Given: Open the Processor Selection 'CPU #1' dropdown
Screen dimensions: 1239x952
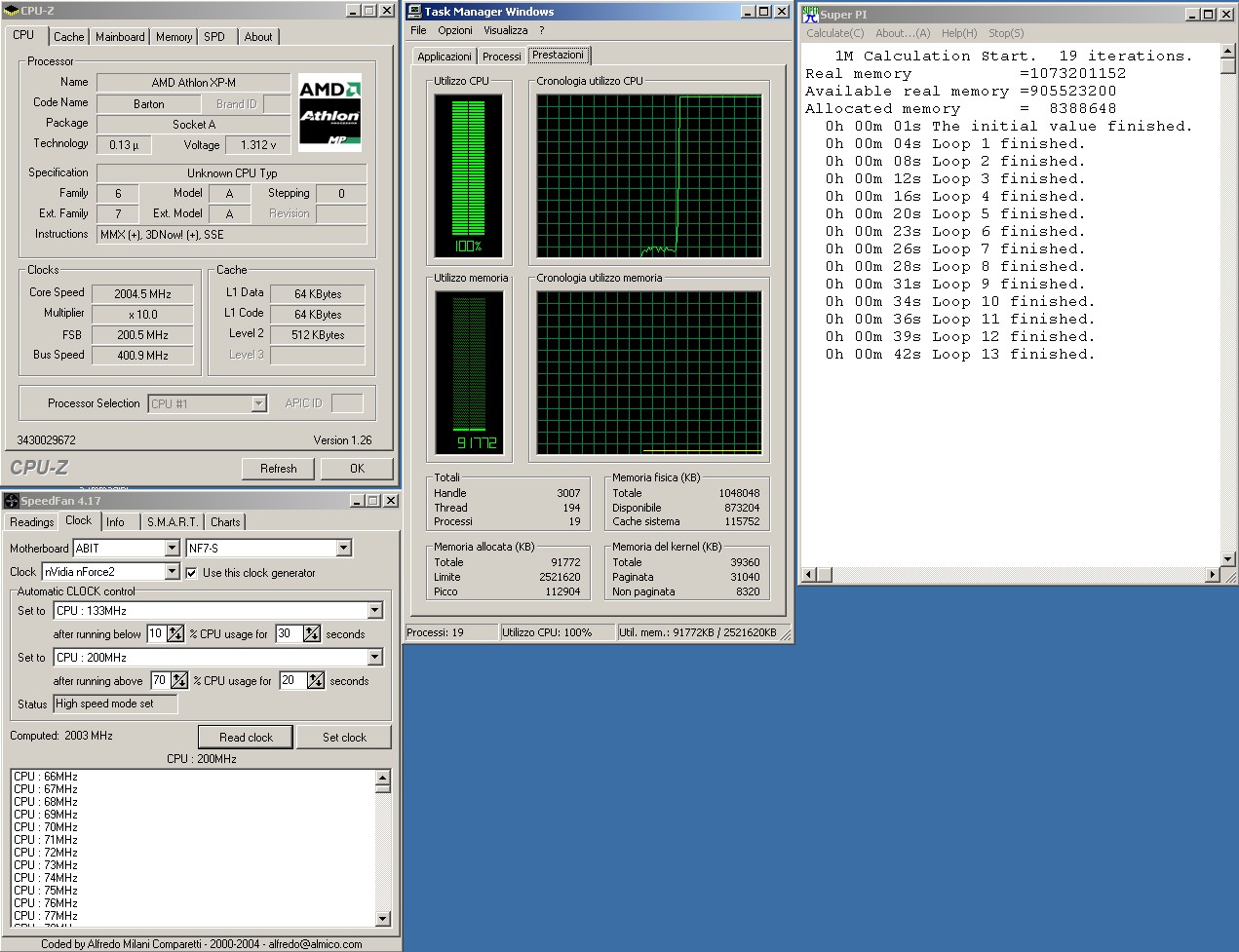Looking at the screenshot, I should 258,403.
